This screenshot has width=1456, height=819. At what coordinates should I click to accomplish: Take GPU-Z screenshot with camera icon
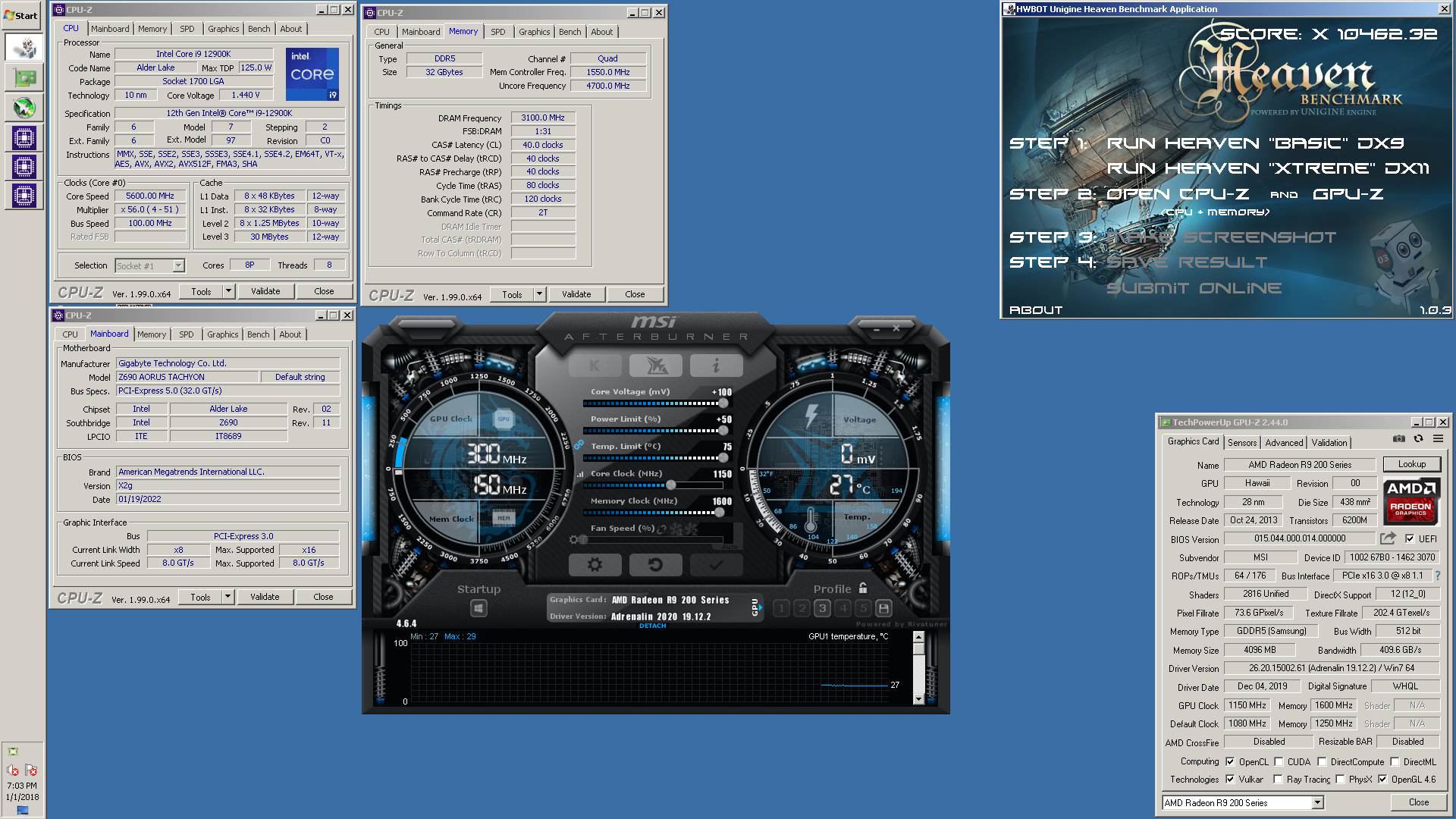(1399, 439)
